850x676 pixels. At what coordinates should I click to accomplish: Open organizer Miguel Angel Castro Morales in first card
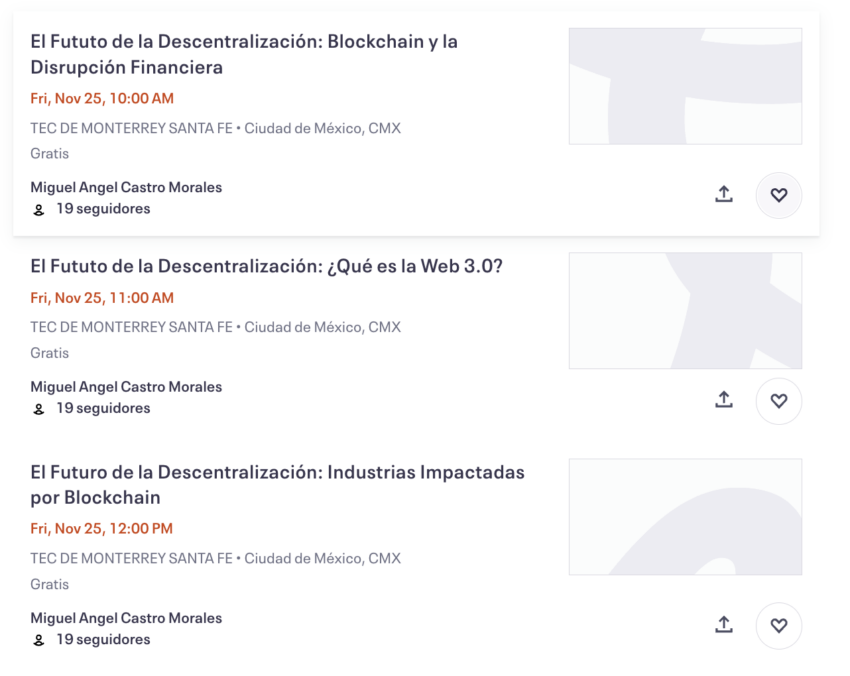pos(126,187)
